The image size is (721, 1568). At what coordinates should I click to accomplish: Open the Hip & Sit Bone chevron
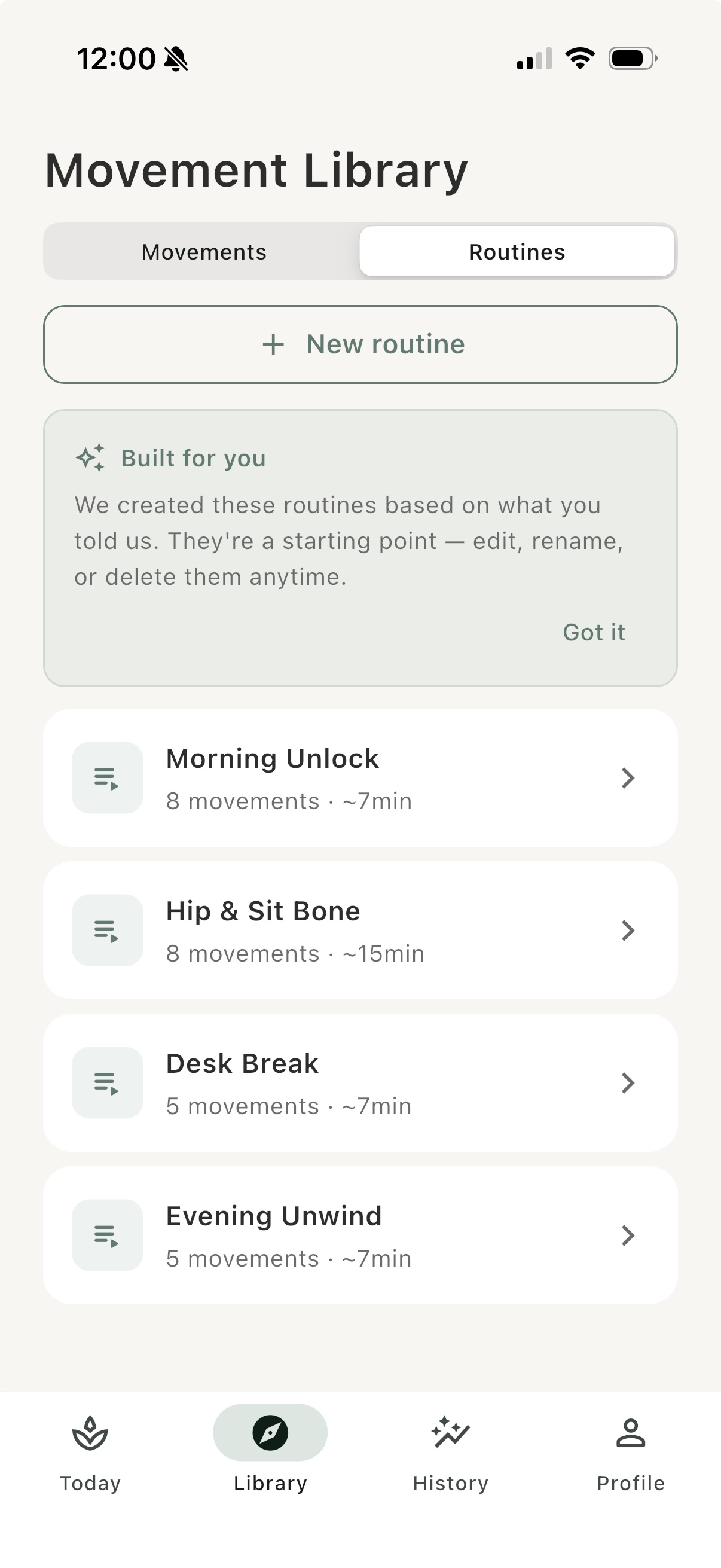click(628, 930)
